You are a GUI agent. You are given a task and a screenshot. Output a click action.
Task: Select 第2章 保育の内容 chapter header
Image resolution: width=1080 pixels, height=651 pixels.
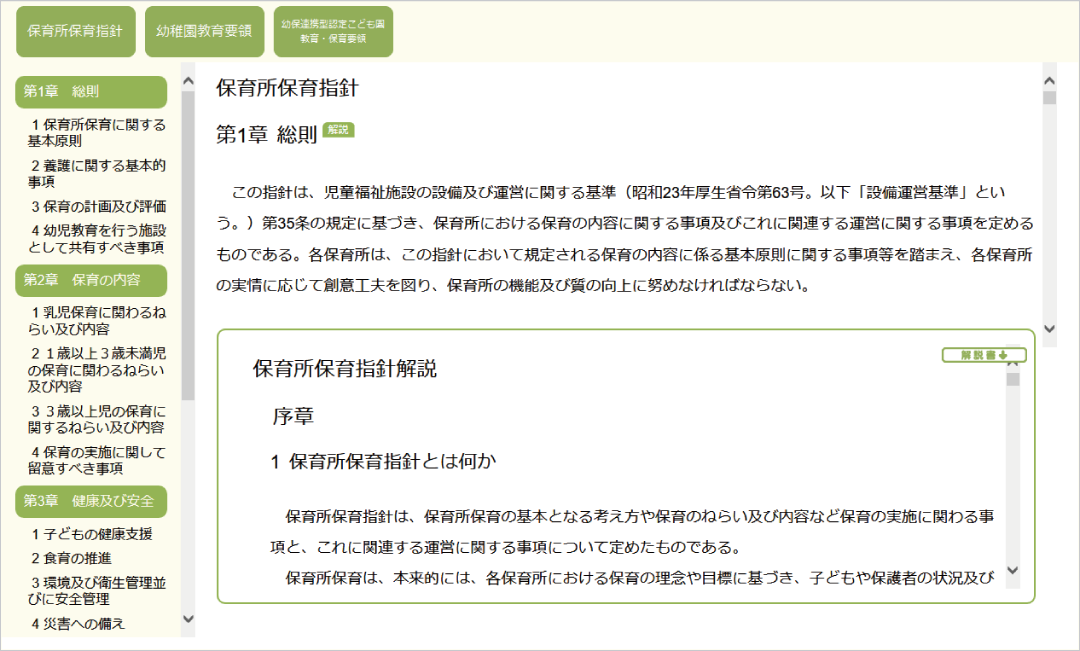tap(91, 280)
